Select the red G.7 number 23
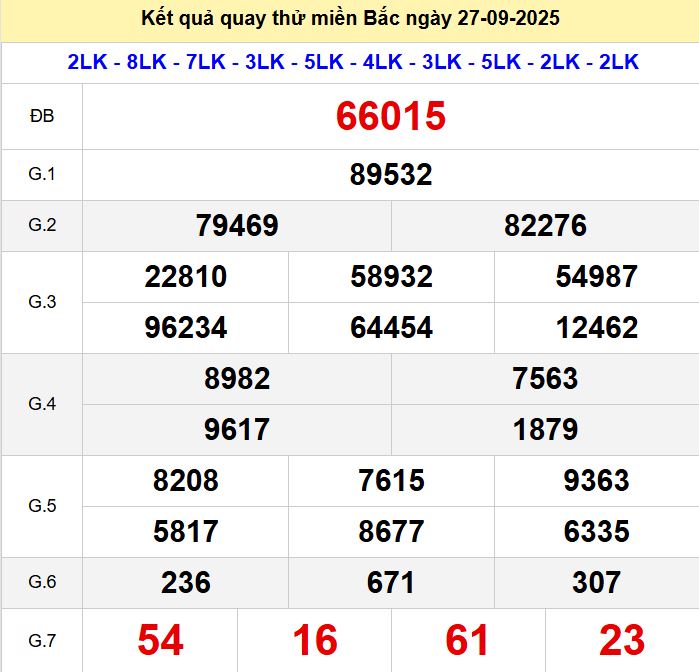The width and height of the screenshot is (699, 672). [621, 640]
